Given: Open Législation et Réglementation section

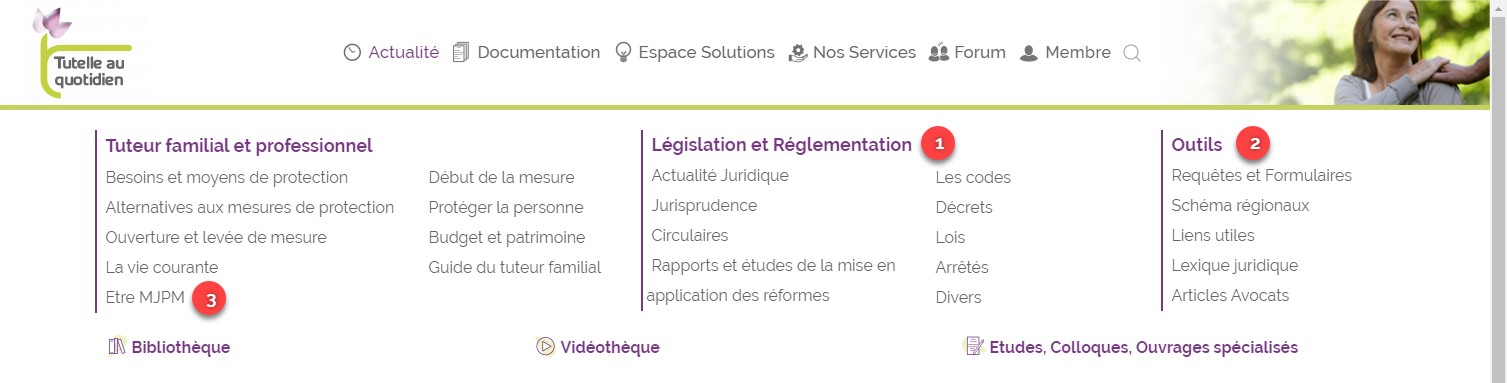Looking at the screenshot, I should pos(782,145).
